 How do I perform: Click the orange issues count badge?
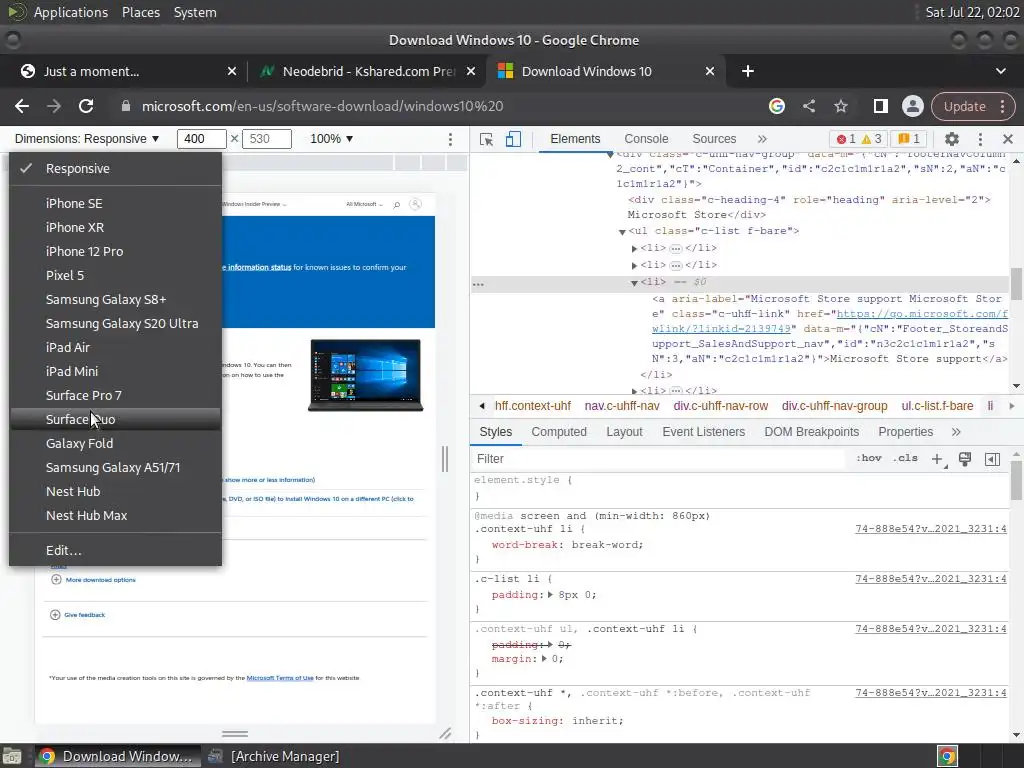tap(908, 139)
